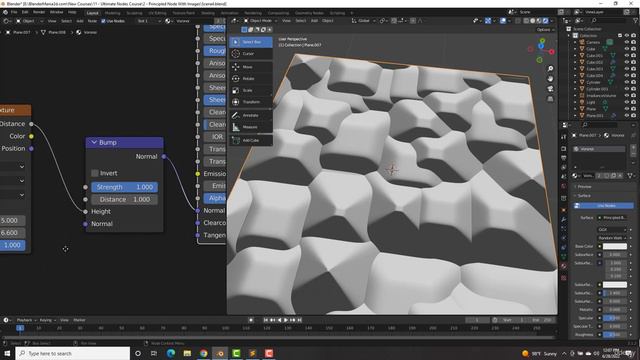Hide Light in viewport via eye icon
The height and width of the screenshot is (360, 640).
point(627,102)
